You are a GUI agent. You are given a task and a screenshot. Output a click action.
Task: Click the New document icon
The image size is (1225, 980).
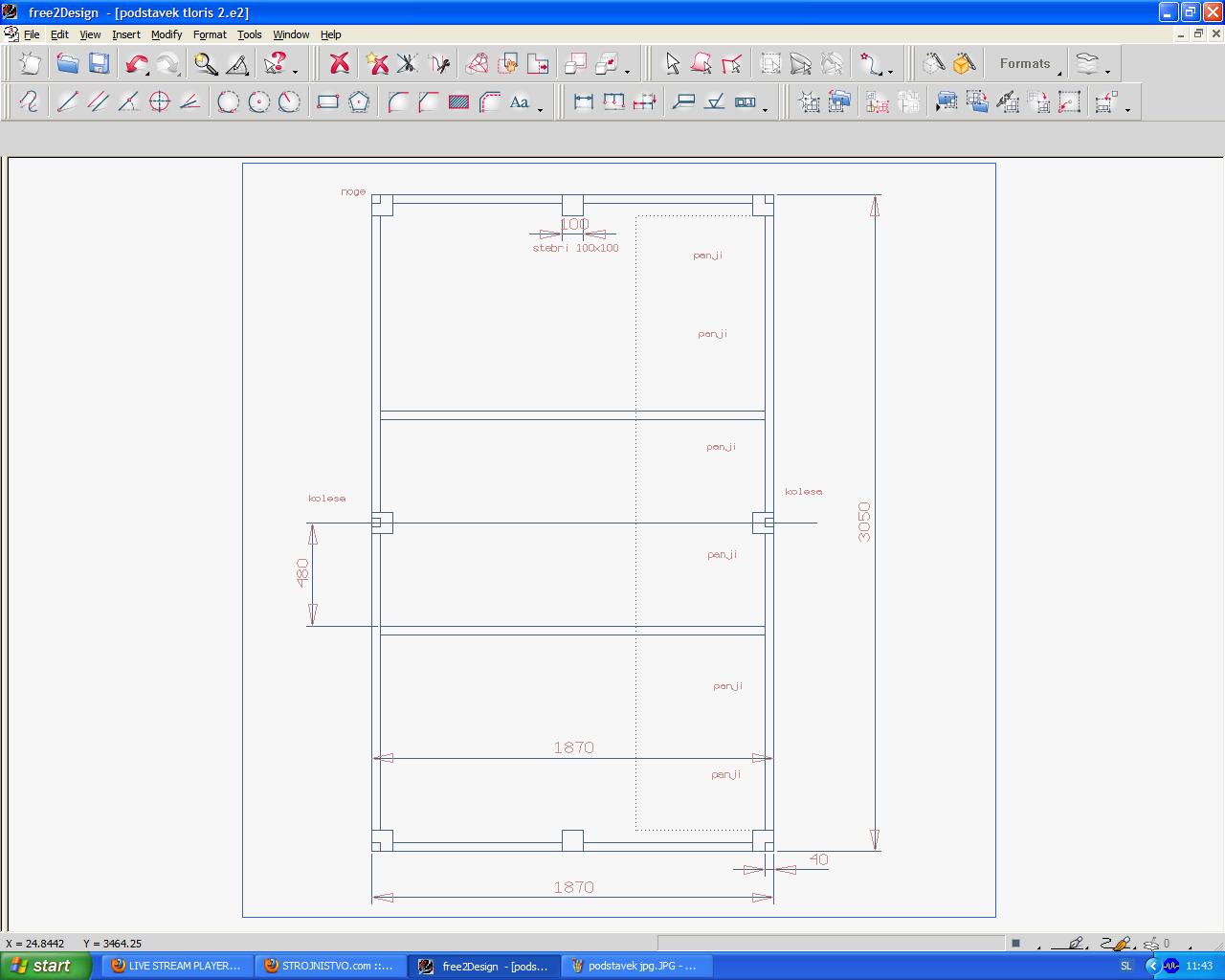(x=30, y=64)
